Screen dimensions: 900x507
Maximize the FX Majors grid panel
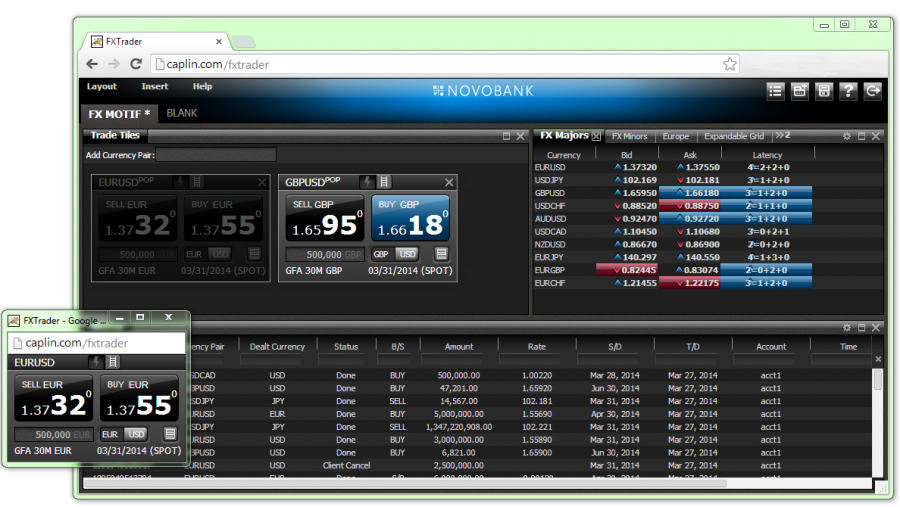pos(862,136)
